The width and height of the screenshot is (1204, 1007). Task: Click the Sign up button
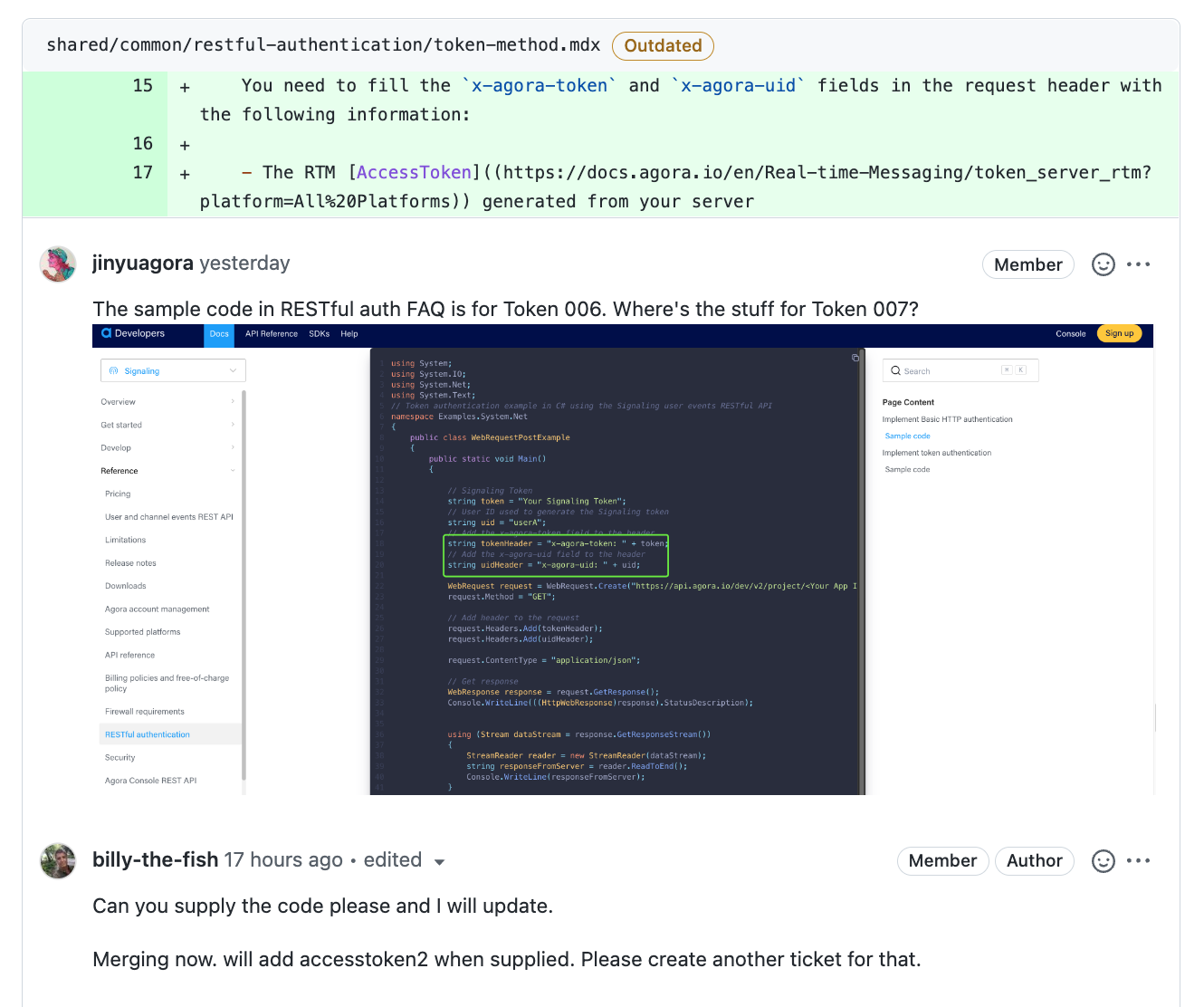tap(1119, 333)
